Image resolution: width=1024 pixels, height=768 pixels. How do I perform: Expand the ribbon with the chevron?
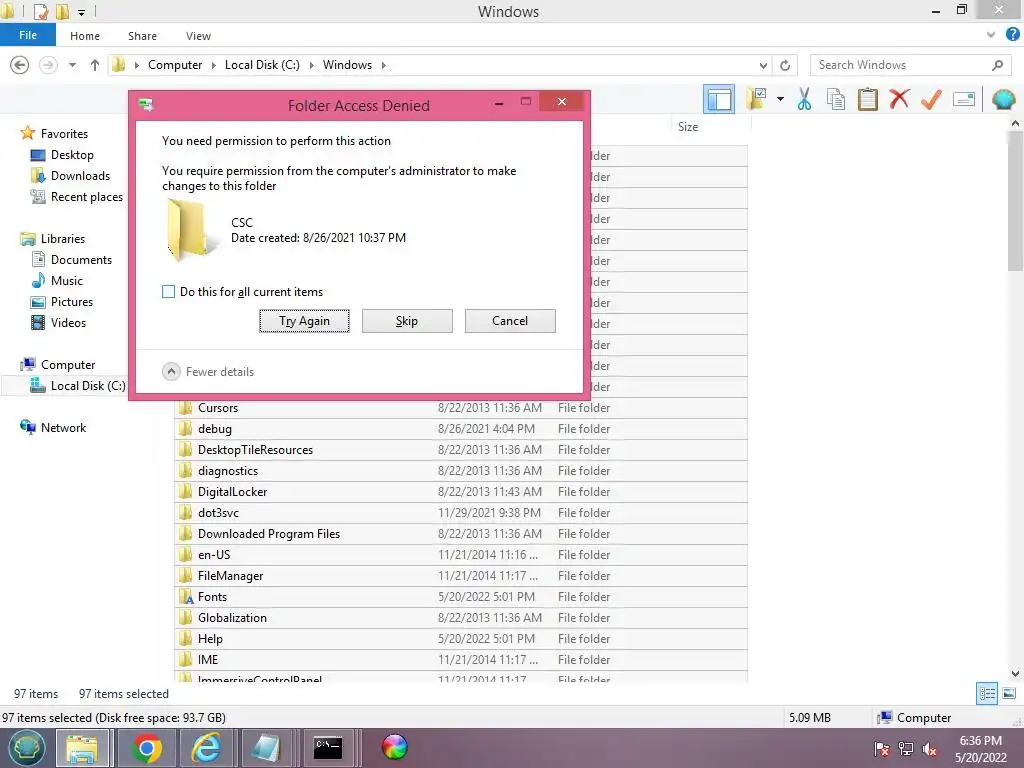(x=991, y=35)
